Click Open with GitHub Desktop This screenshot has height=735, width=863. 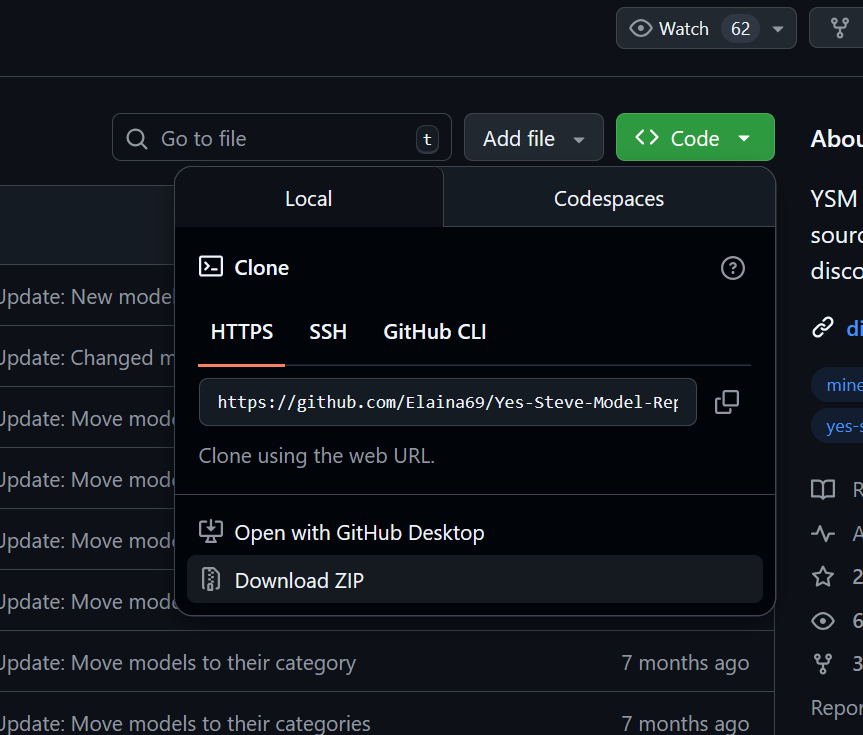[359, 532]
